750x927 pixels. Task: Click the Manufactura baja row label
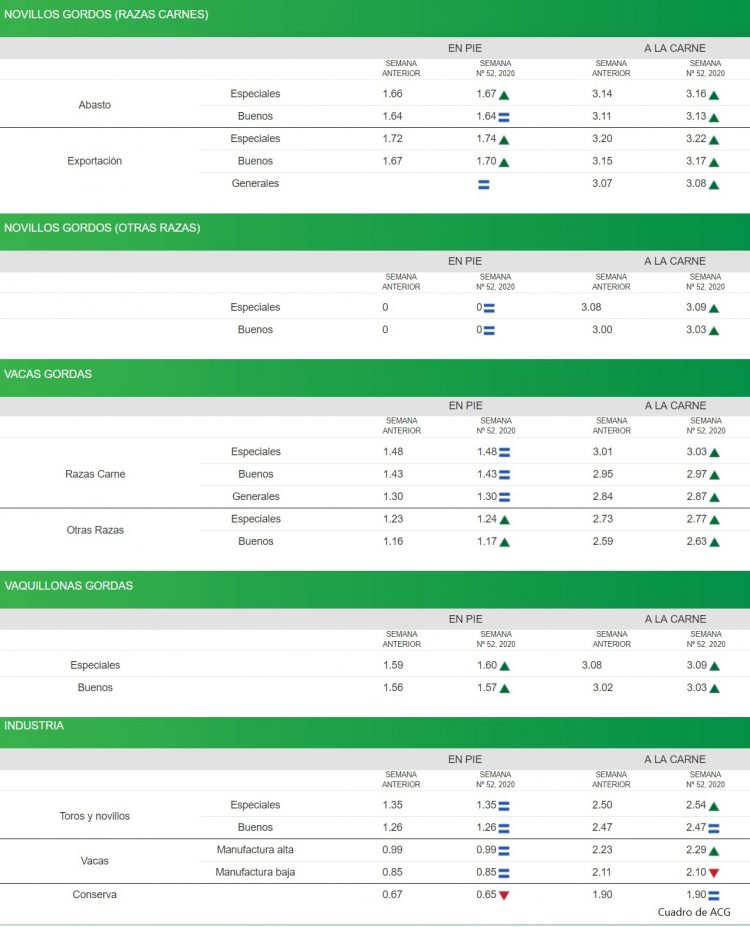[x=255, y=872]
